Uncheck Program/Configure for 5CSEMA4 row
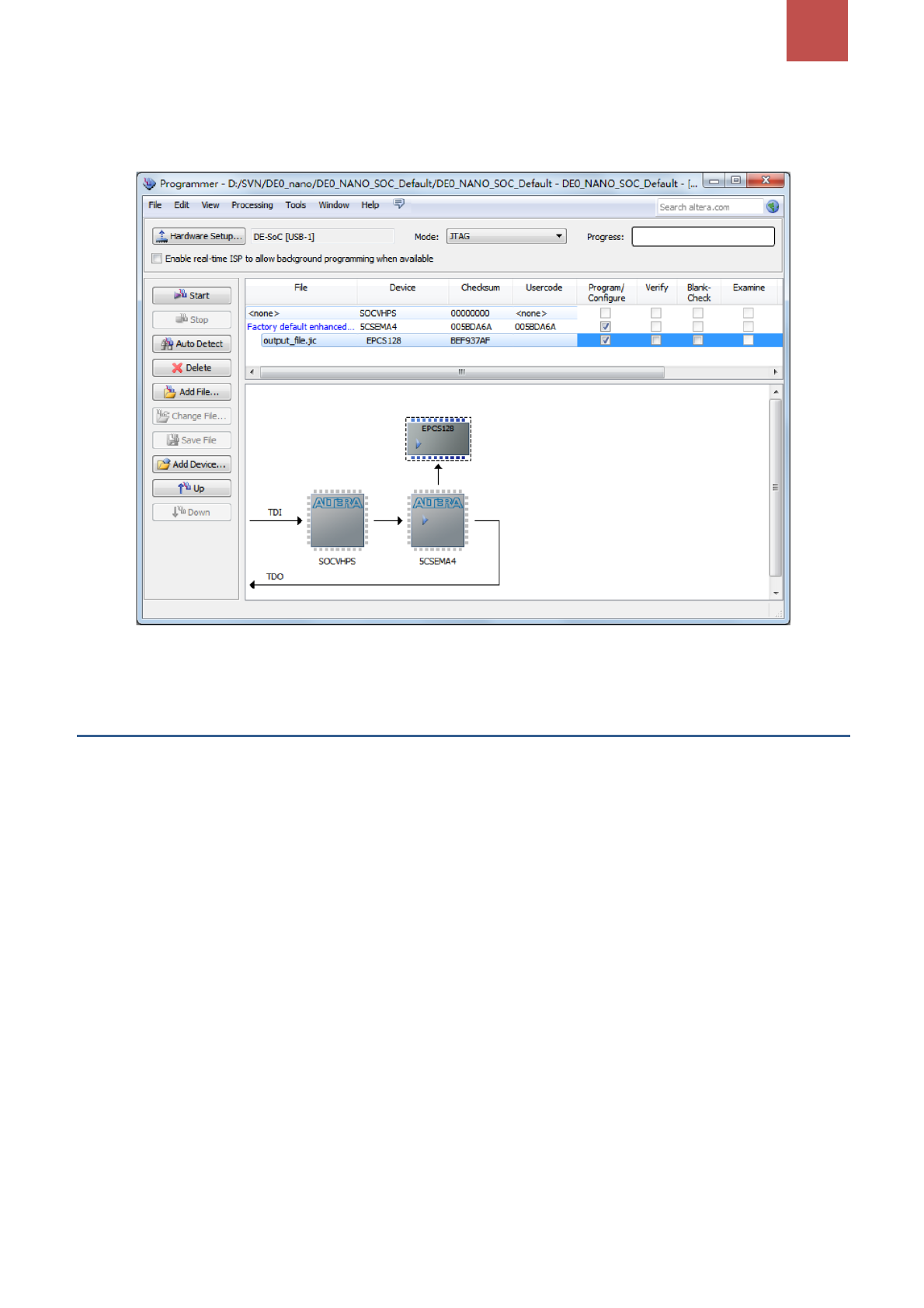The image size is (924, 1308). pyautogui.click(x=606, y=327)
